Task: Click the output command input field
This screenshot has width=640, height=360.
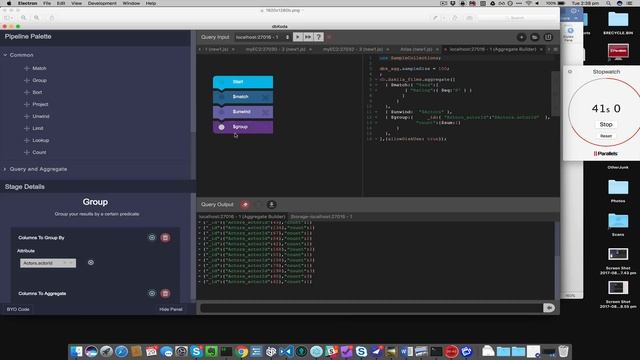Action: [371, 308]
